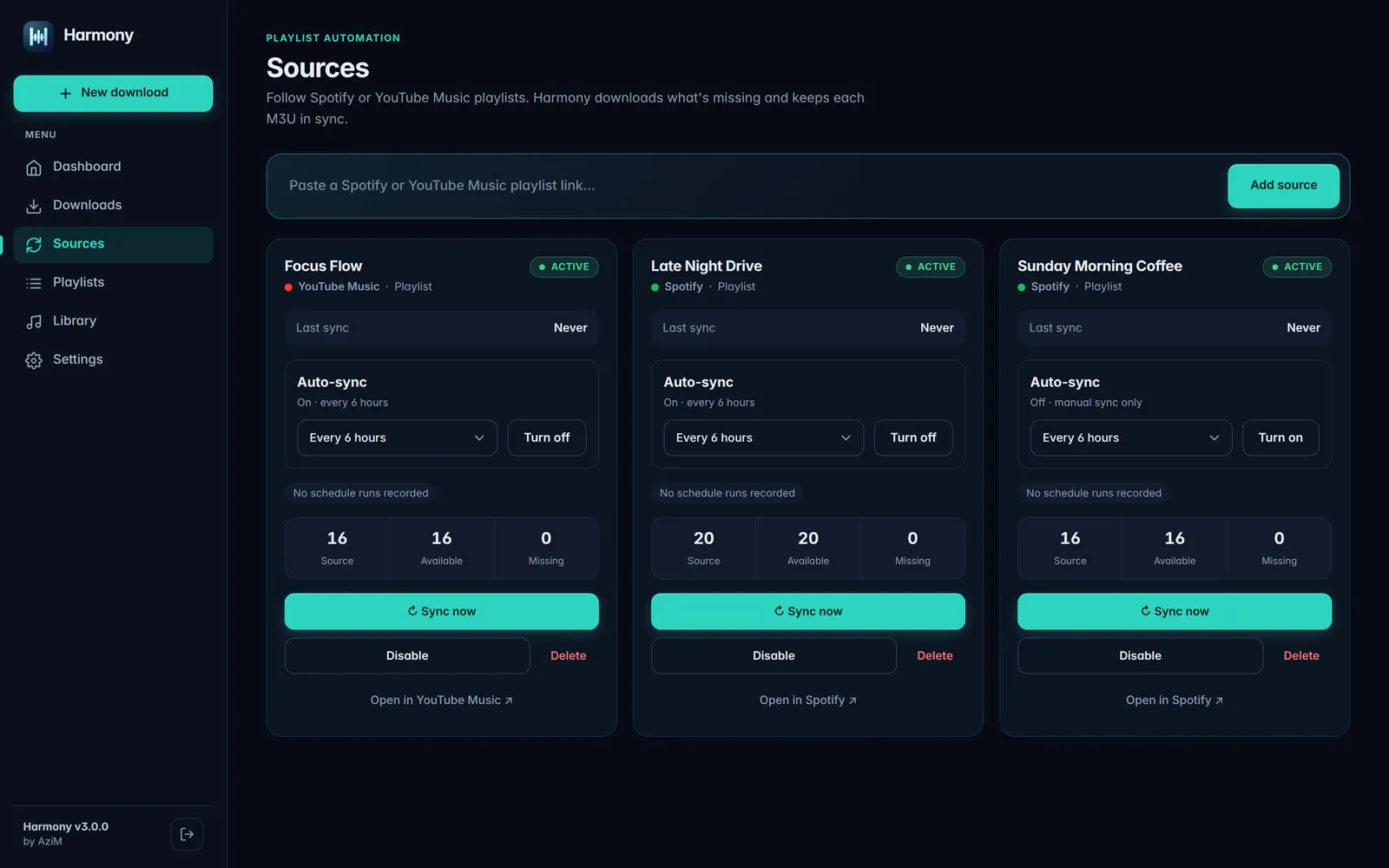This screenshot has height=868, width=1389.
Task: Click the Library music note icon
Action: coord(34,322)
